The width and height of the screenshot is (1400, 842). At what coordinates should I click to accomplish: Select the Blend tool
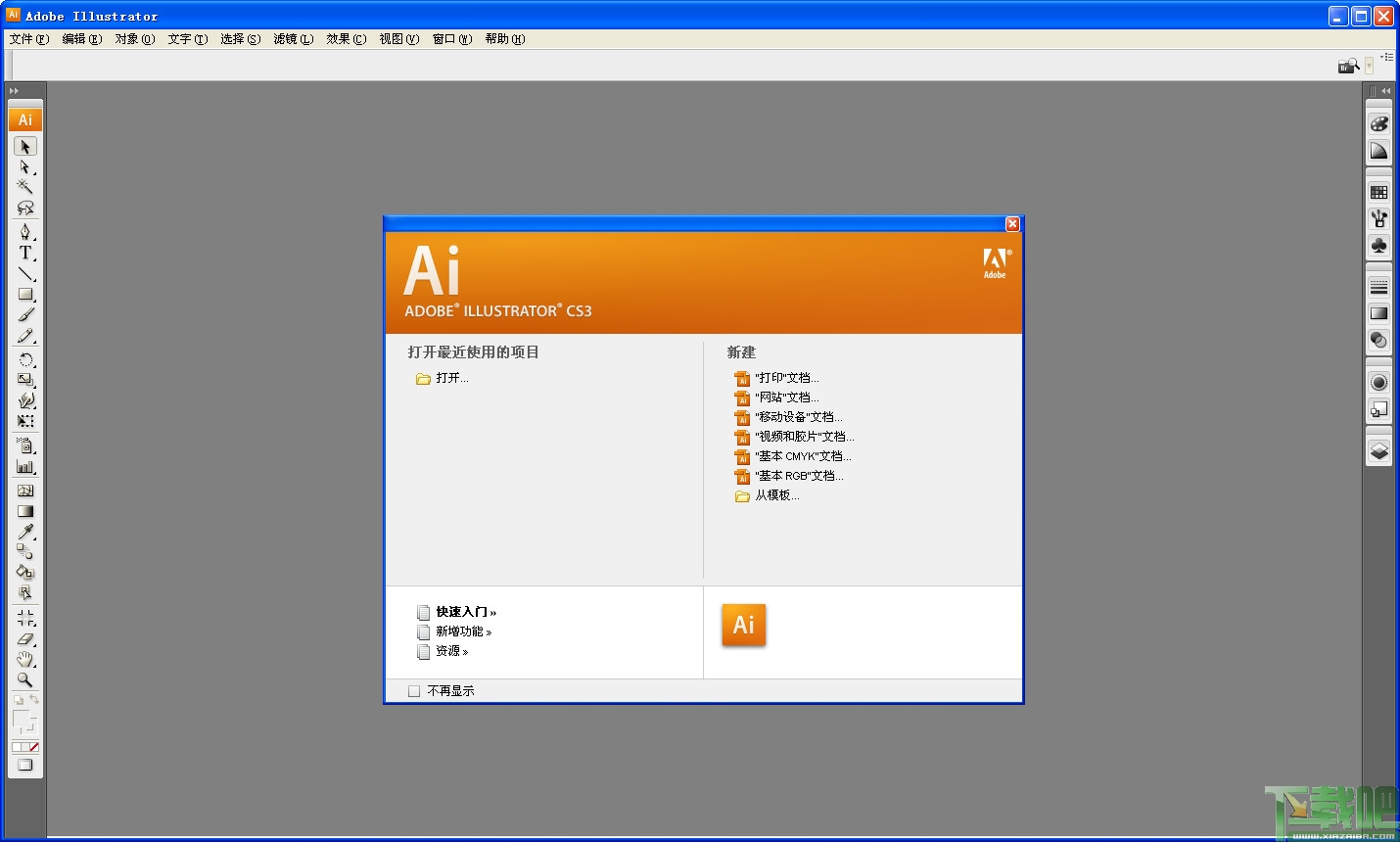coord(25,552)
